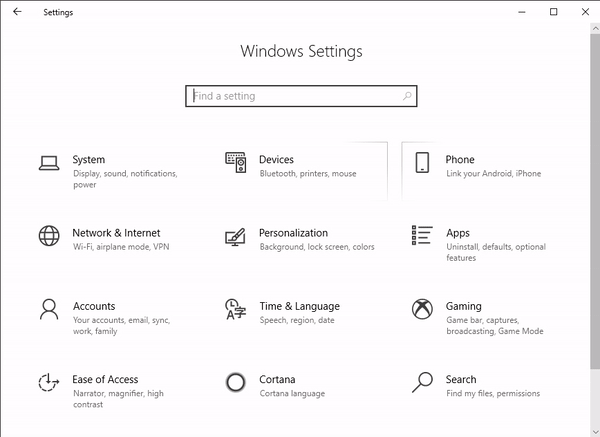
Task: Click 'Display, sound, notifications, power' text
Action: tap(125, 179)
